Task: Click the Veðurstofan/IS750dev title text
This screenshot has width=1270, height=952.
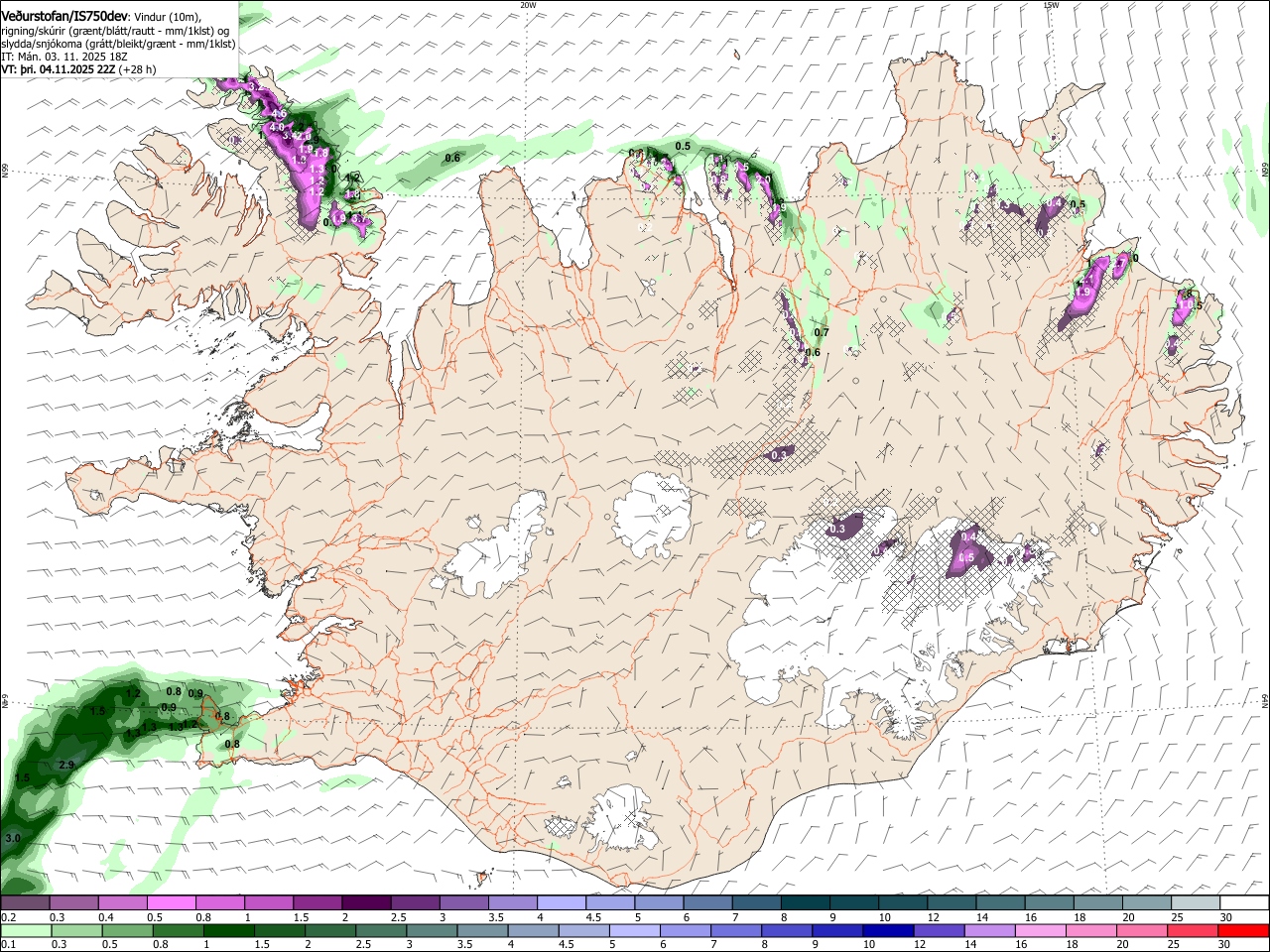Action: pos(64,17)
